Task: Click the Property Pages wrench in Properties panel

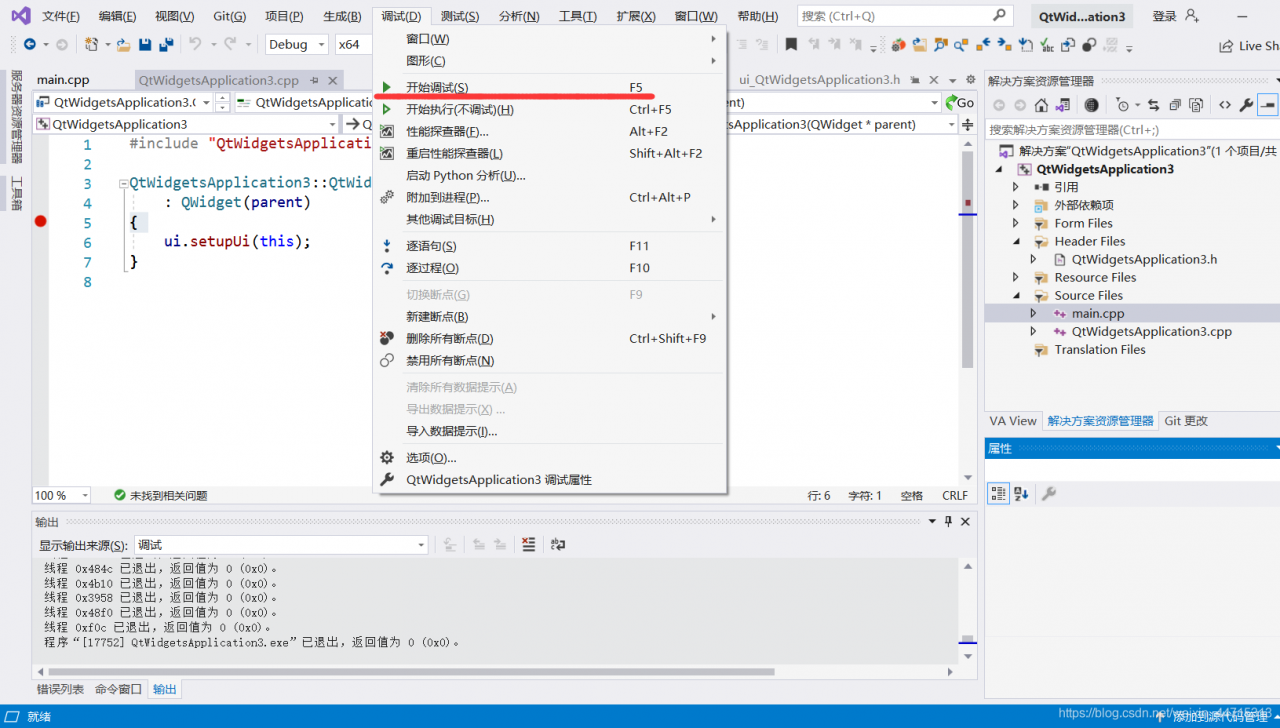Action: [x=1049, y=493]
